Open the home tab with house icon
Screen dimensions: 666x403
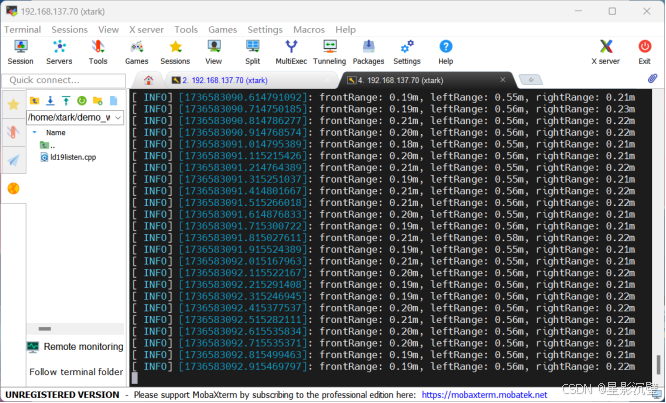(x=148, y=80)
